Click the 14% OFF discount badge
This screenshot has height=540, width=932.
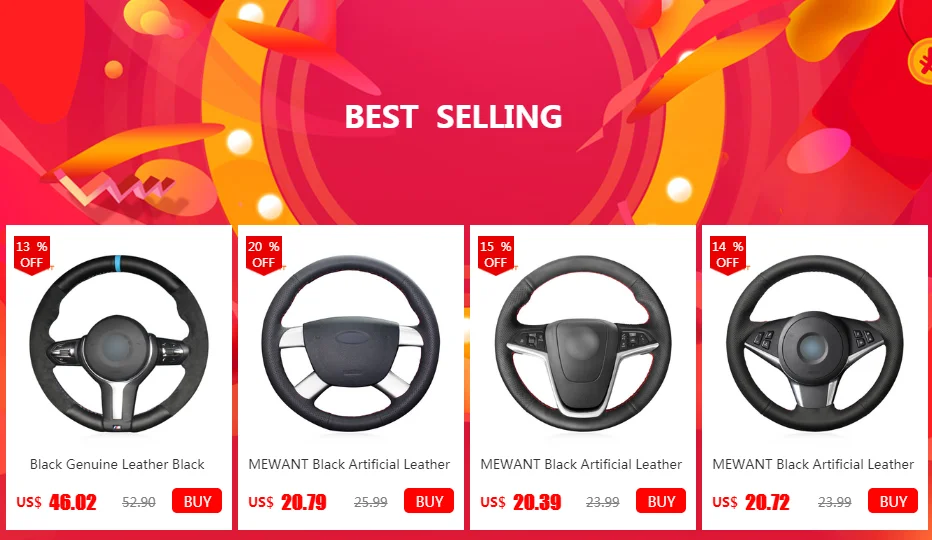[x=728, y=255]
